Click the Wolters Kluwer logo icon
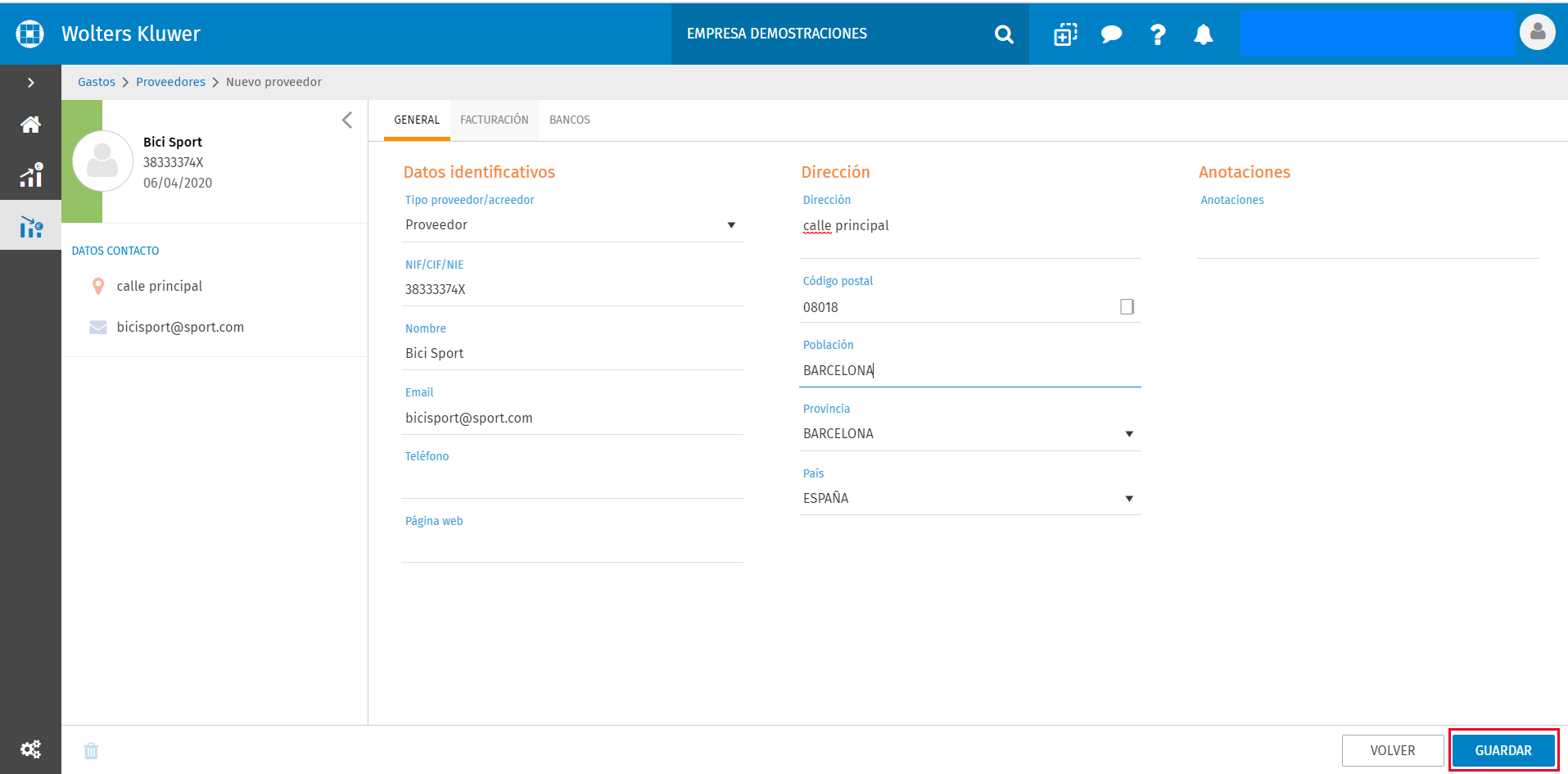The height and width of the screenshot is (774, 1568). [30, 34]
